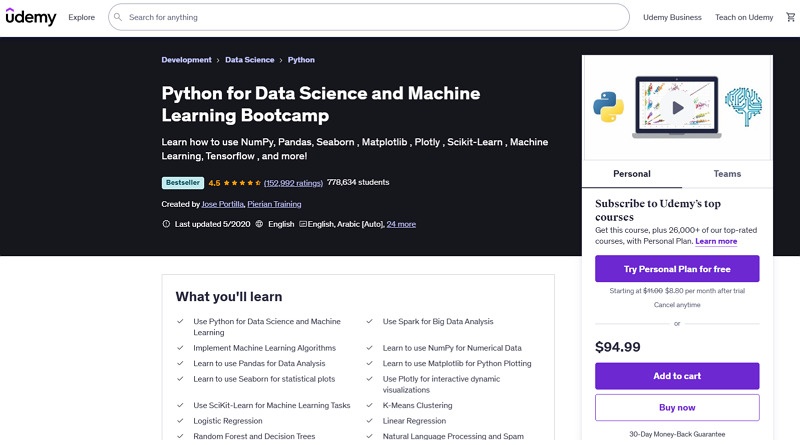Click 'Learn to use Matplotlib for Python Plotting'
This screenshot has width=800, height=445.
457,363
